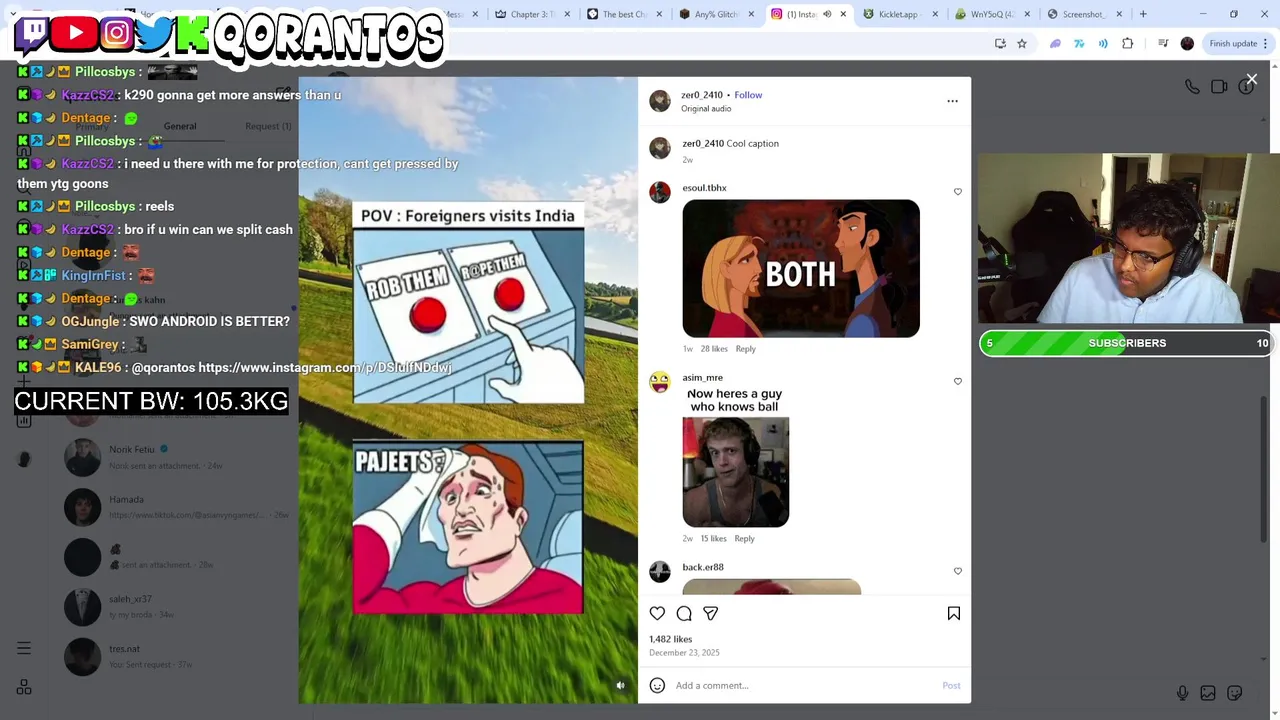The height and width of the screenshot is (720, 1280).
Task: Switch to the Any% Glitch tab
Action: (x=716, y=14)
